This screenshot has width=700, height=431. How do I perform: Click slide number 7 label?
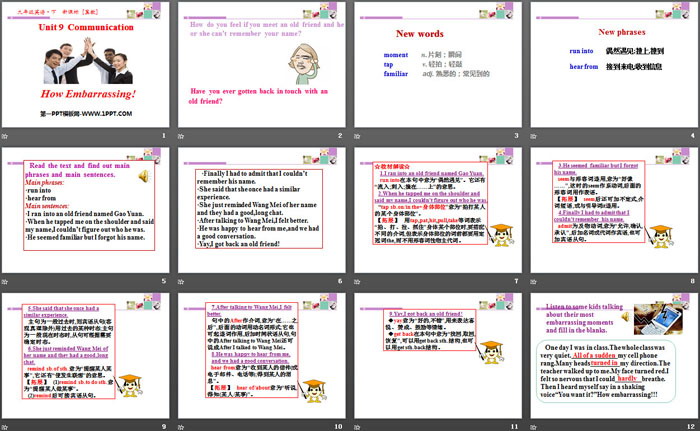click(517, 281)
